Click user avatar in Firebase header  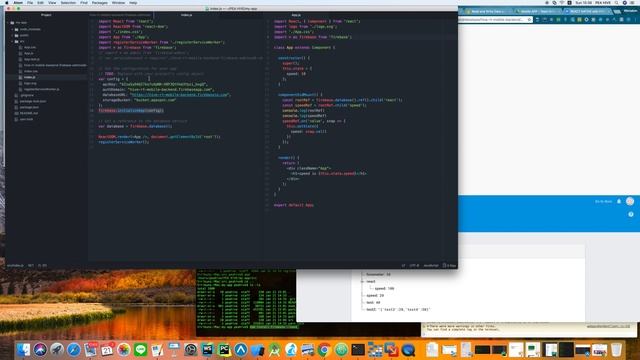pyautogui.click(x=630, y=201)
